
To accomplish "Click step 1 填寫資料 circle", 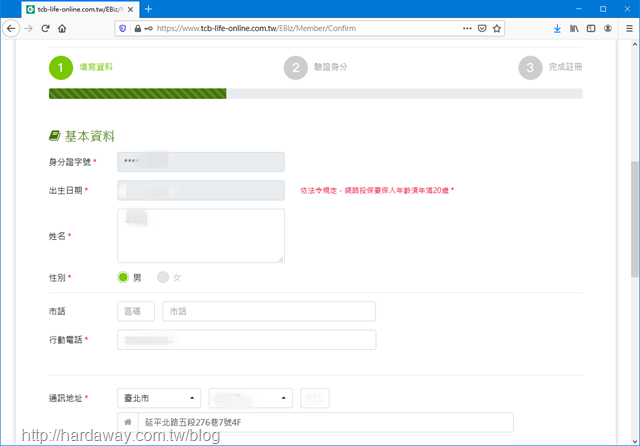I will pos(61,68).
